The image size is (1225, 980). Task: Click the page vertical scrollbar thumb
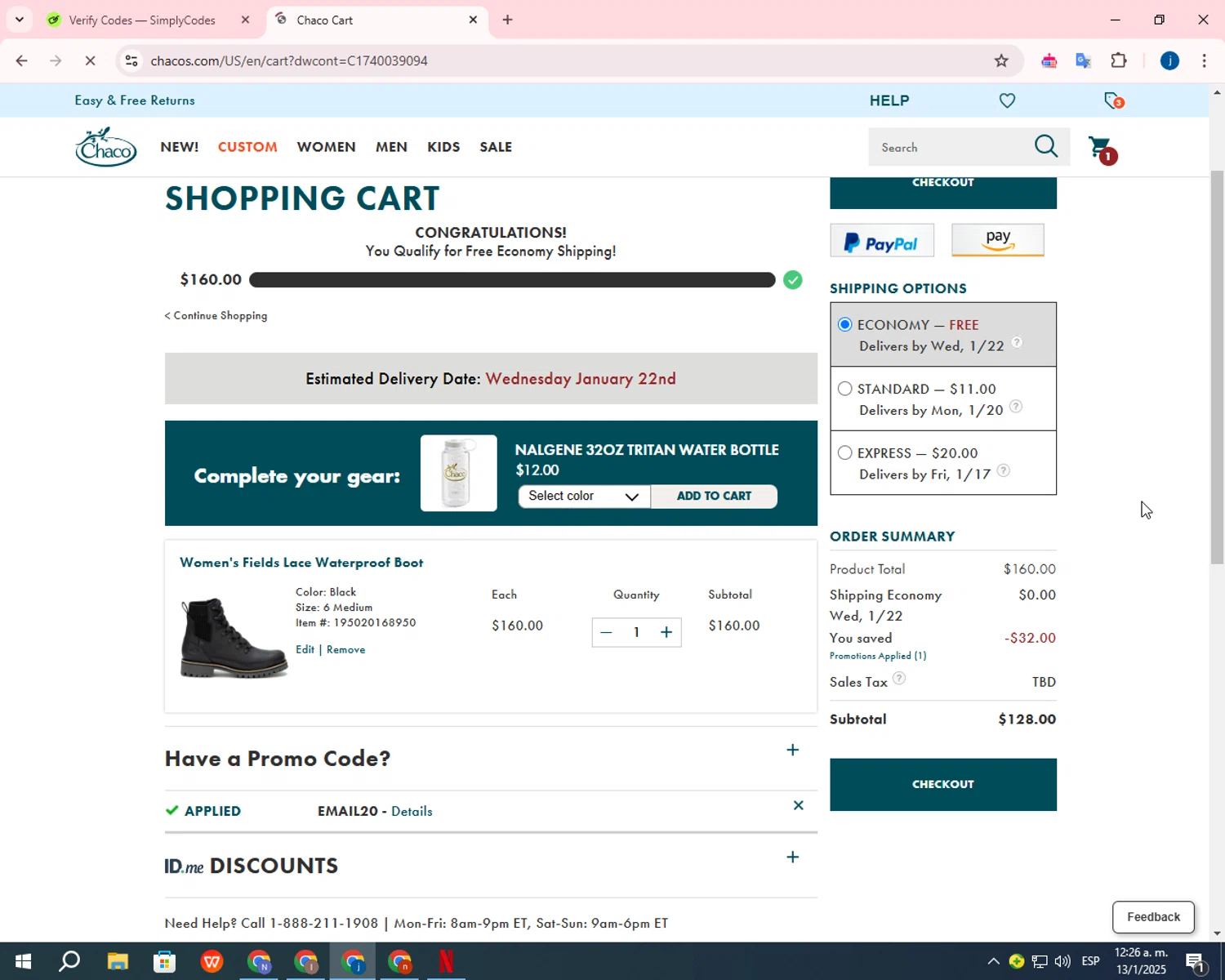coord(1217,367)
